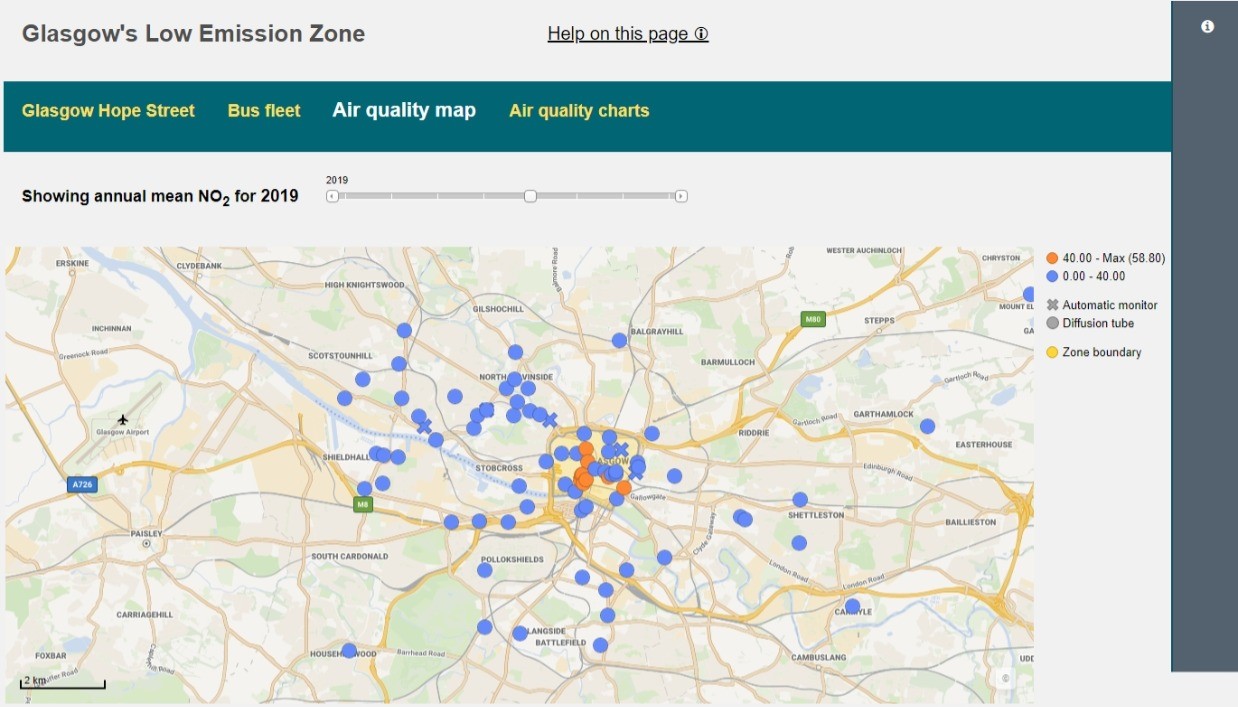
Task: Click the info icon in the dark sidebar
Action: coord(1207,27)
